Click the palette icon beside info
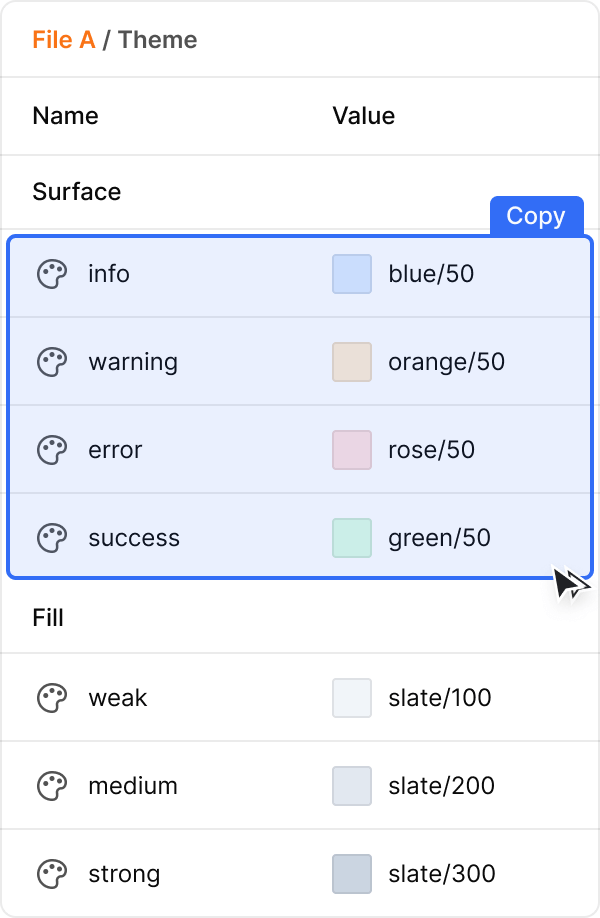Screen dimensions: 600x918 52,274
